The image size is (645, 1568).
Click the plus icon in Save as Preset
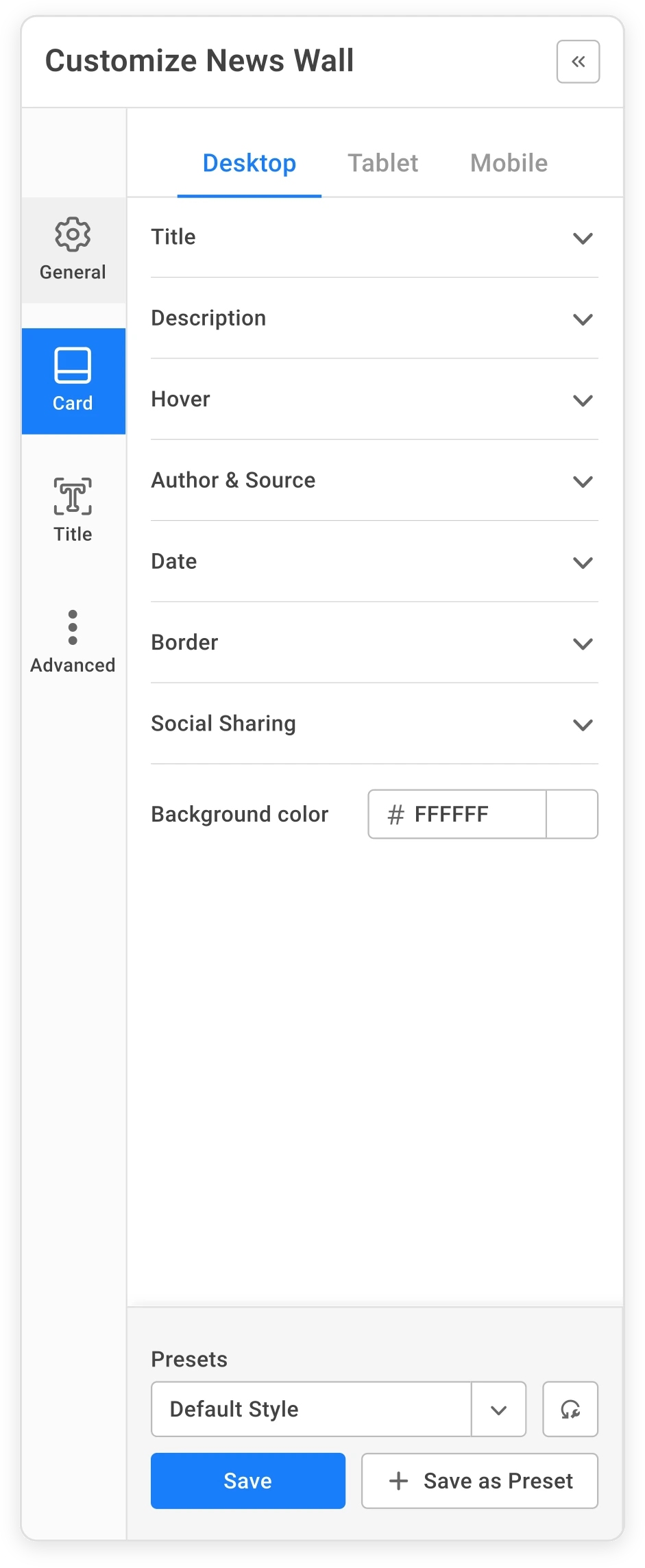pos(398,1481)
